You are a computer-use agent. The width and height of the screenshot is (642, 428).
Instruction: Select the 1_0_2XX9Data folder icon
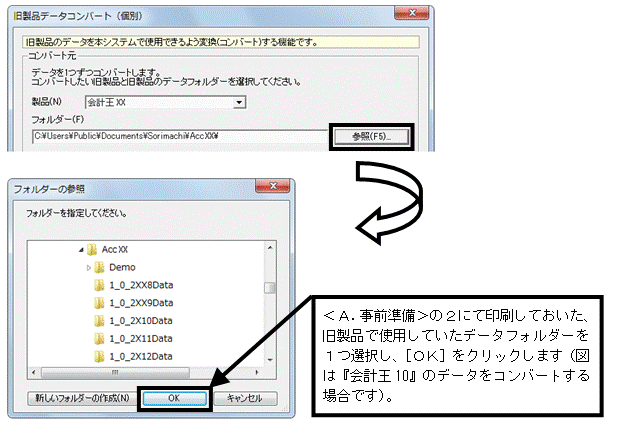99,303
